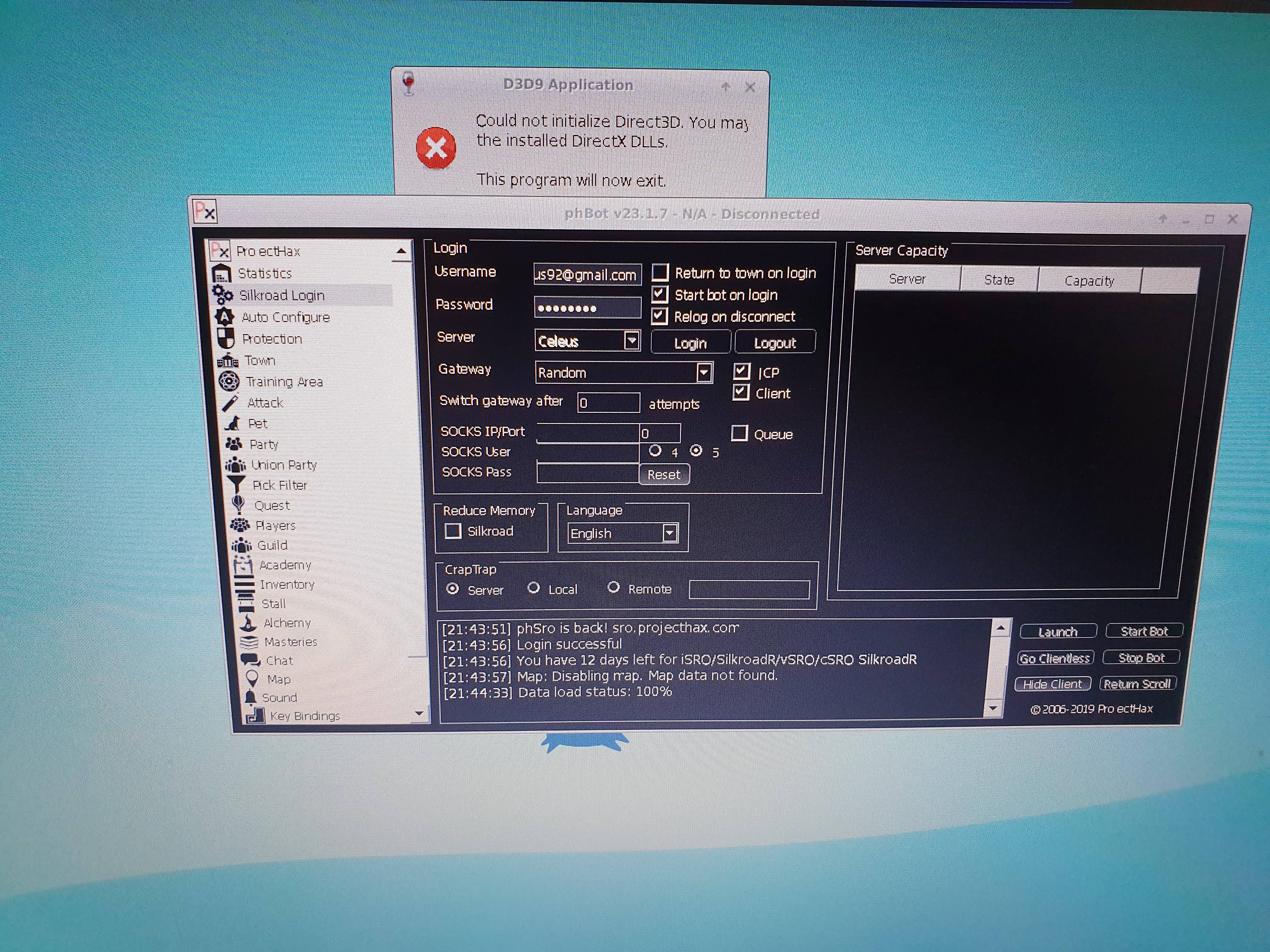Enable Return to town on login

pyautogui.click(x=660, y=272)
